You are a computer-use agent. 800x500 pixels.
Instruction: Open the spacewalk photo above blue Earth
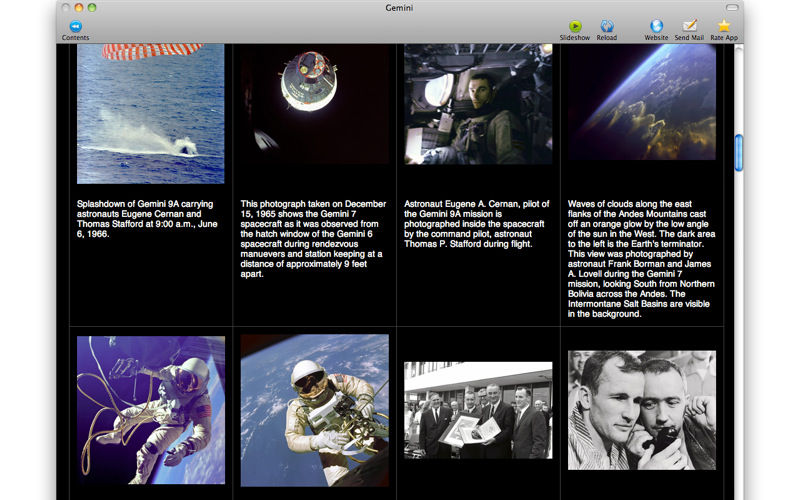point(314,410)
